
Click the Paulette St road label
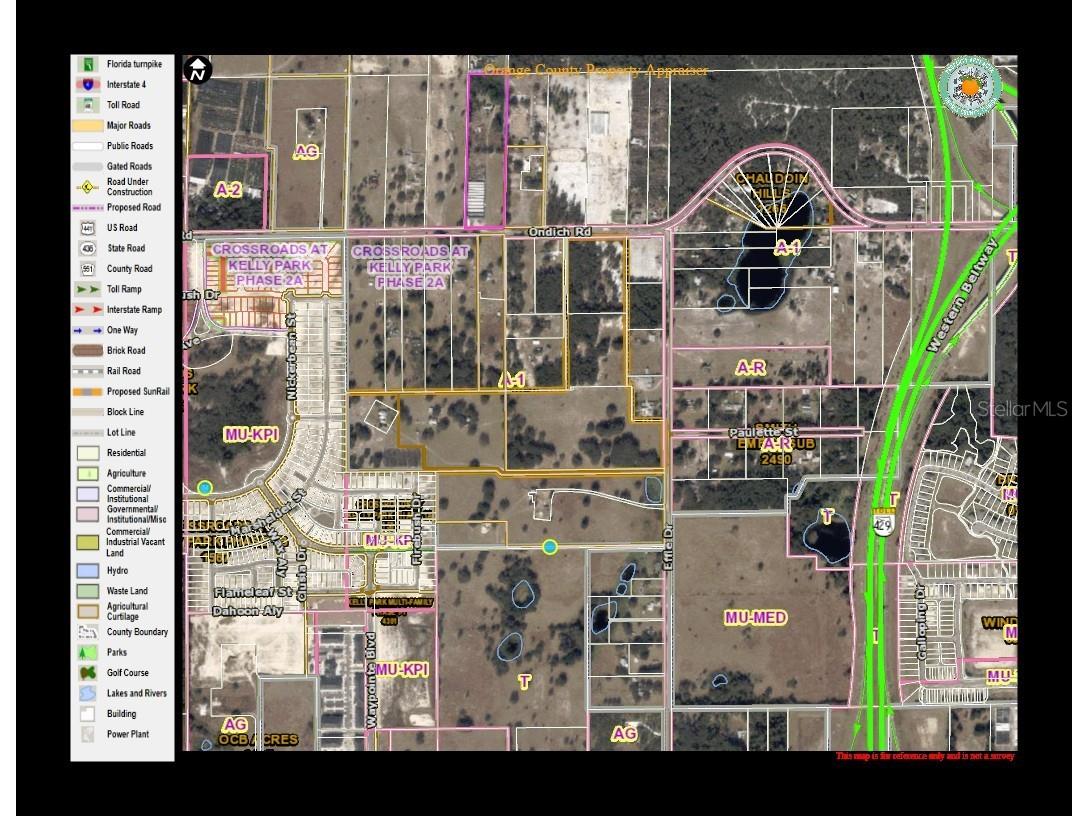[x=763, y=432]
